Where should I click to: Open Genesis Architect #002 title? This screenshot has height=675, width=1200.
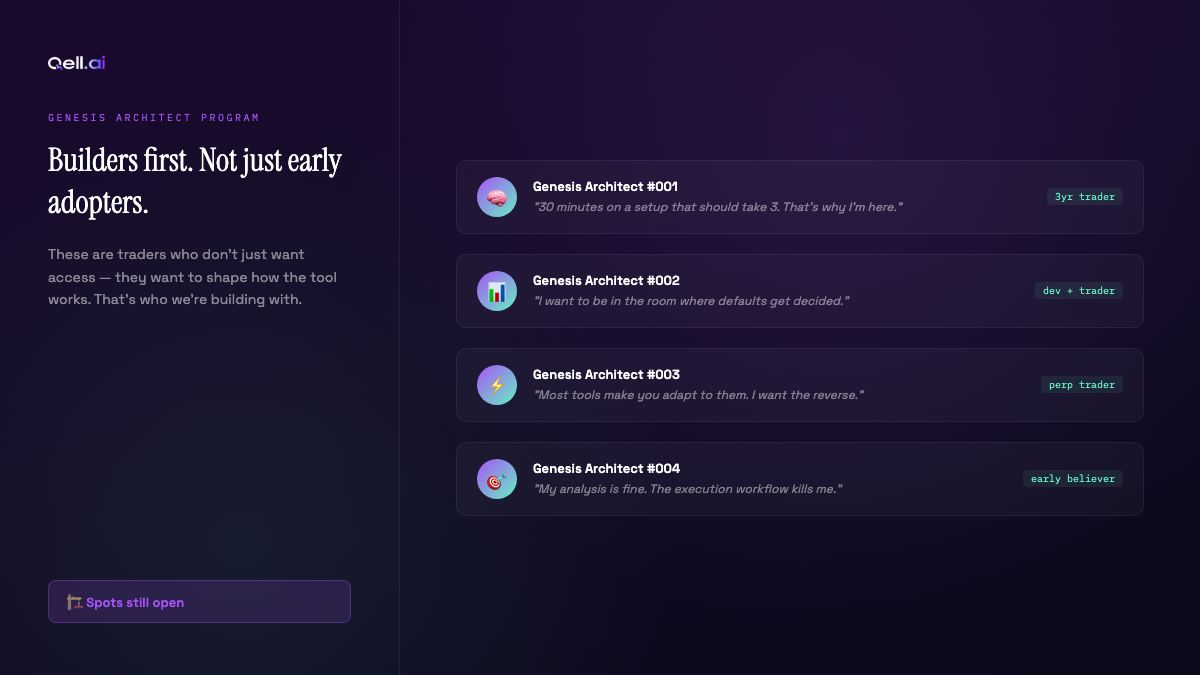point(606,281)
